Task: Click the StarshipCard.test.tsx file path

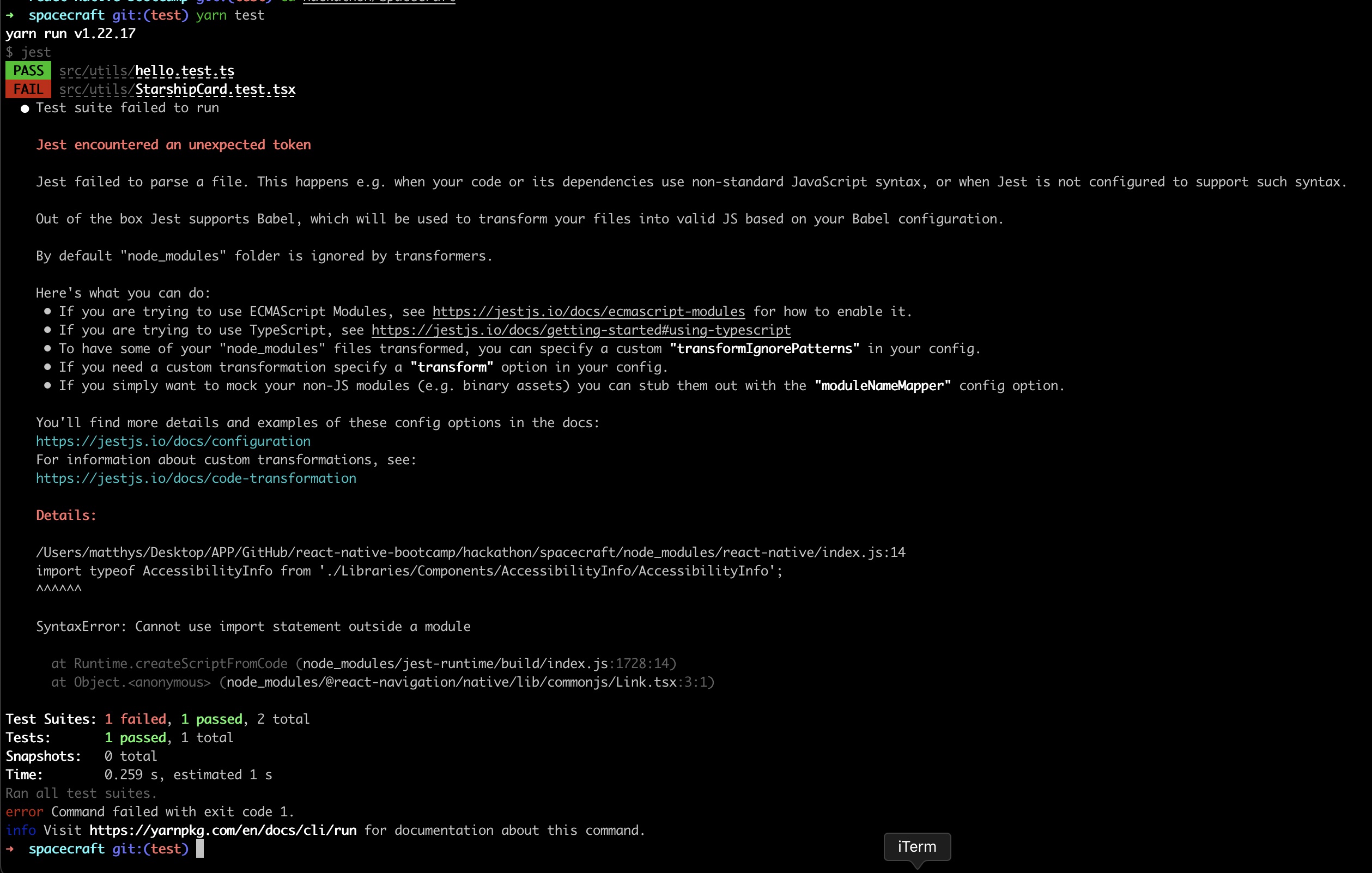Action: point(215,89)
